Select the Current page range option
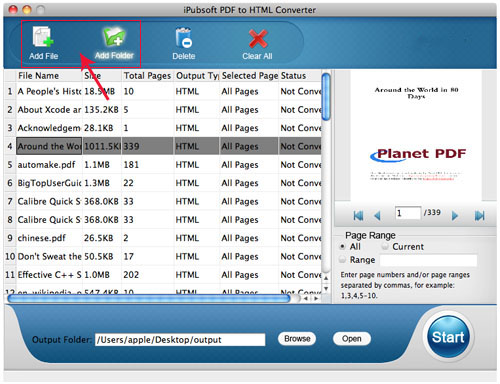Viewport: 500px width, 384px height. pyautogui.click(x=385, y=246)
